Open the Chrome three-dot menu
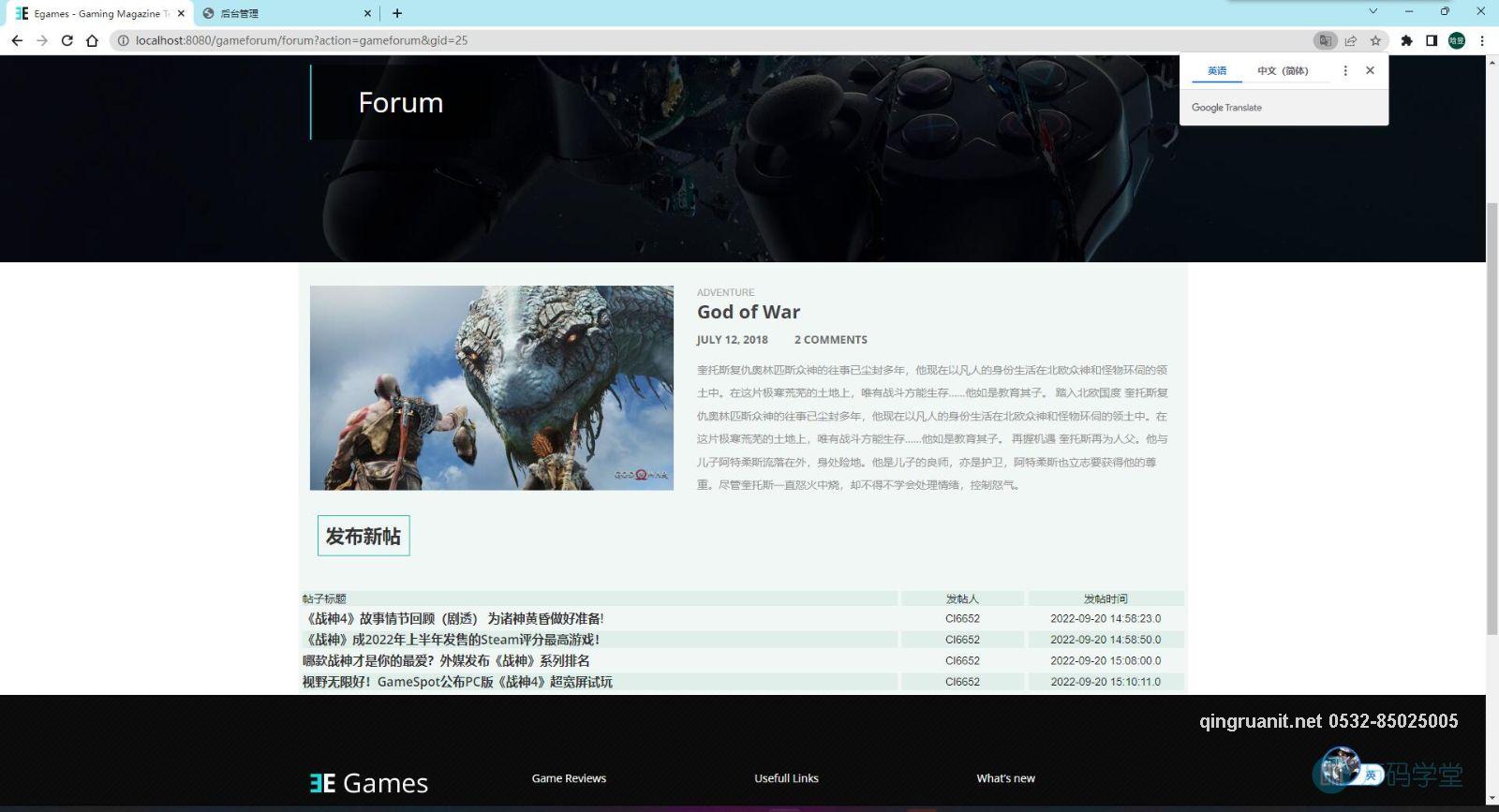Viewport: 1499px width, 812px height. 1482,40
